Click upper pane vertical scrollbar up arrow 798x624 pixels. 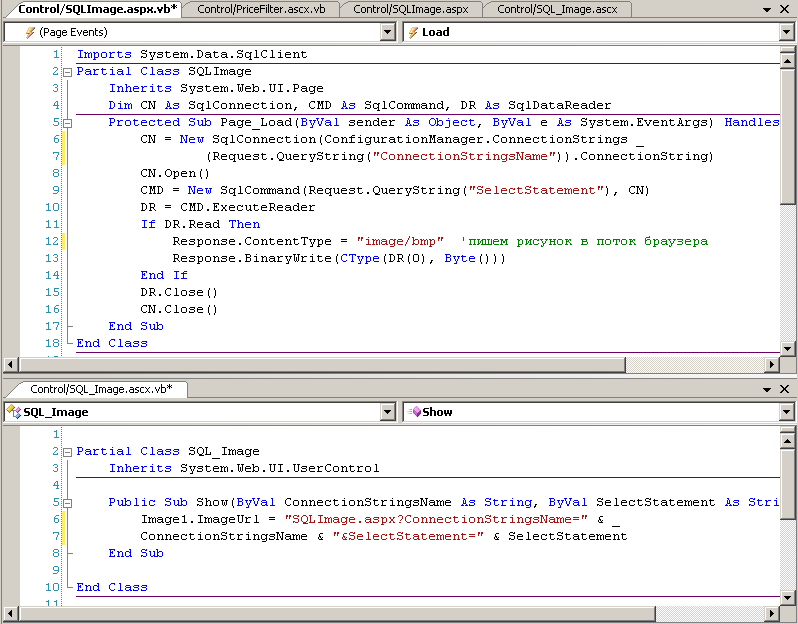787,61
